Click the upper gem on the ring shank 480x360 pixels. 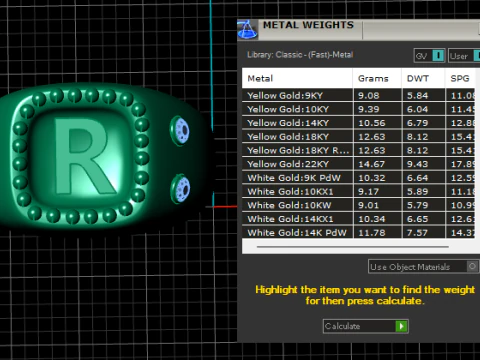(181, 131)
